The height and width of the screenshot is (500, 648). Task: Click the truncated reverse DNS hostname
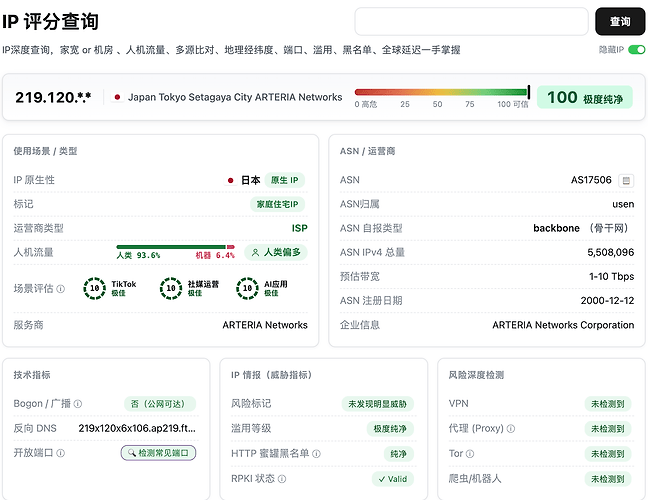click(x=137, y=429)
